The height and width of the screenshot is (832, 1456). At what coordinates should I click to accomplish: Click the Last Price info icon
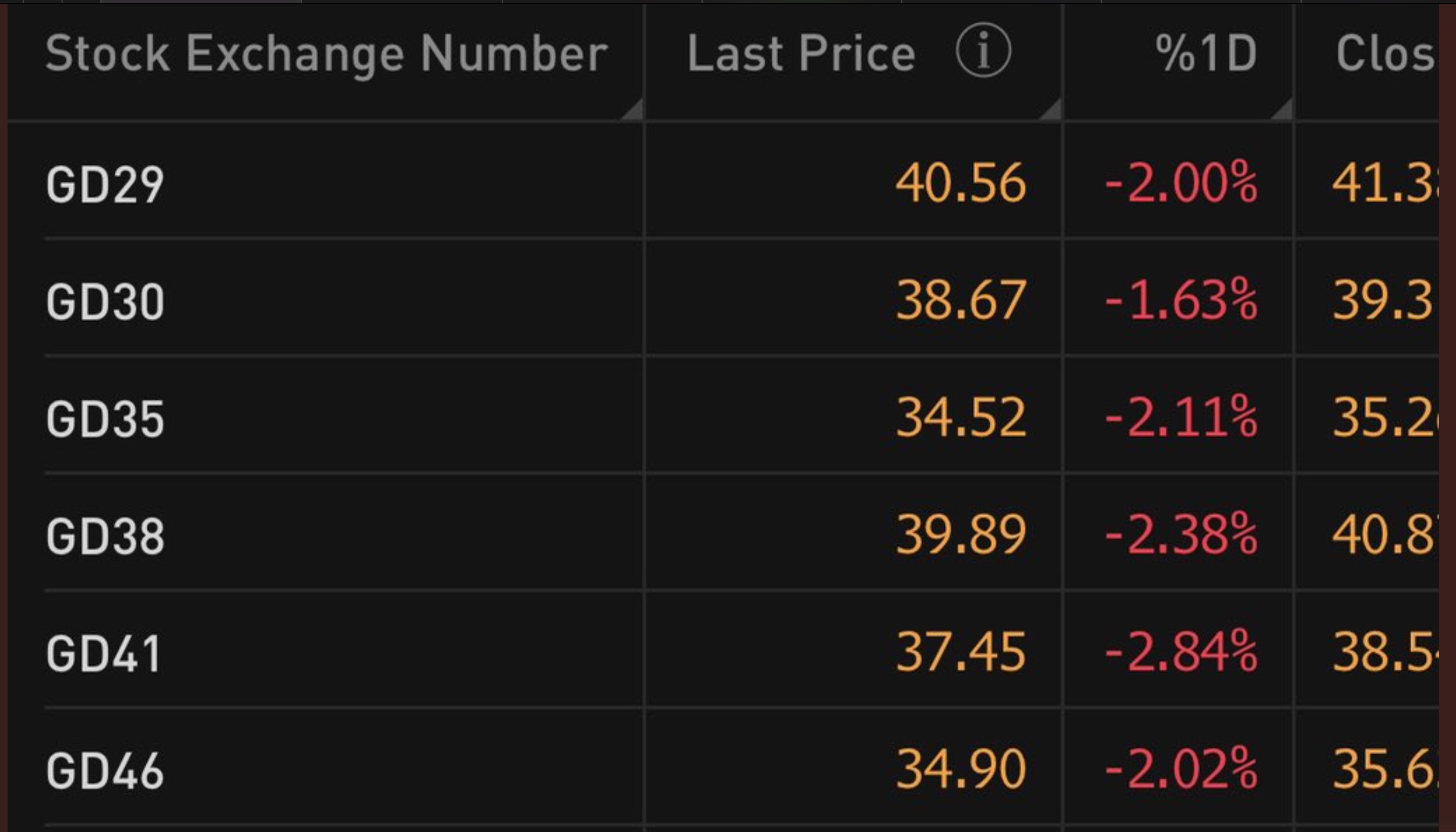(x=983, y=50)
